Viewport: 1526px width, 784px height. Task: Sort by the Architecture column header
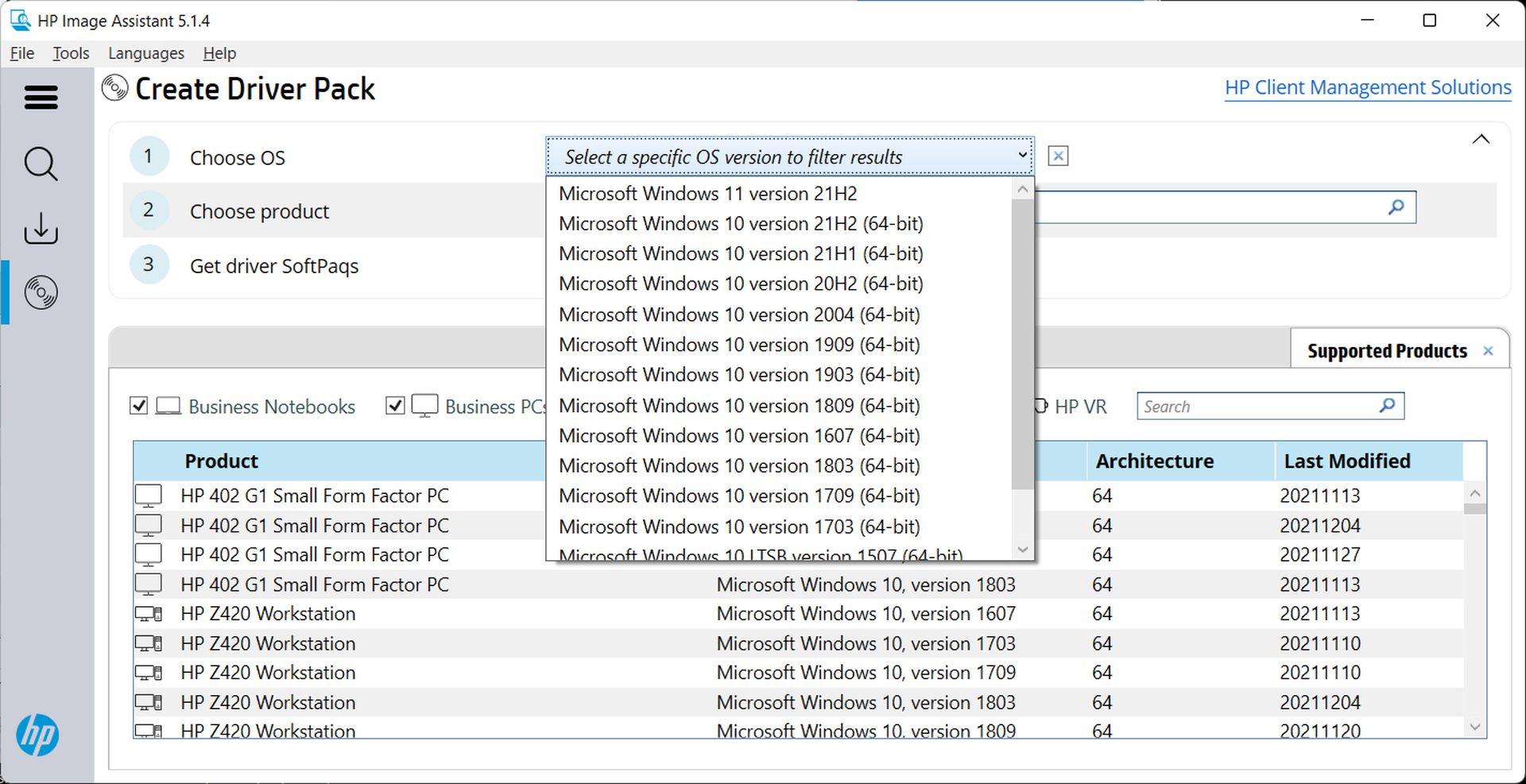tap(1154, 461)
